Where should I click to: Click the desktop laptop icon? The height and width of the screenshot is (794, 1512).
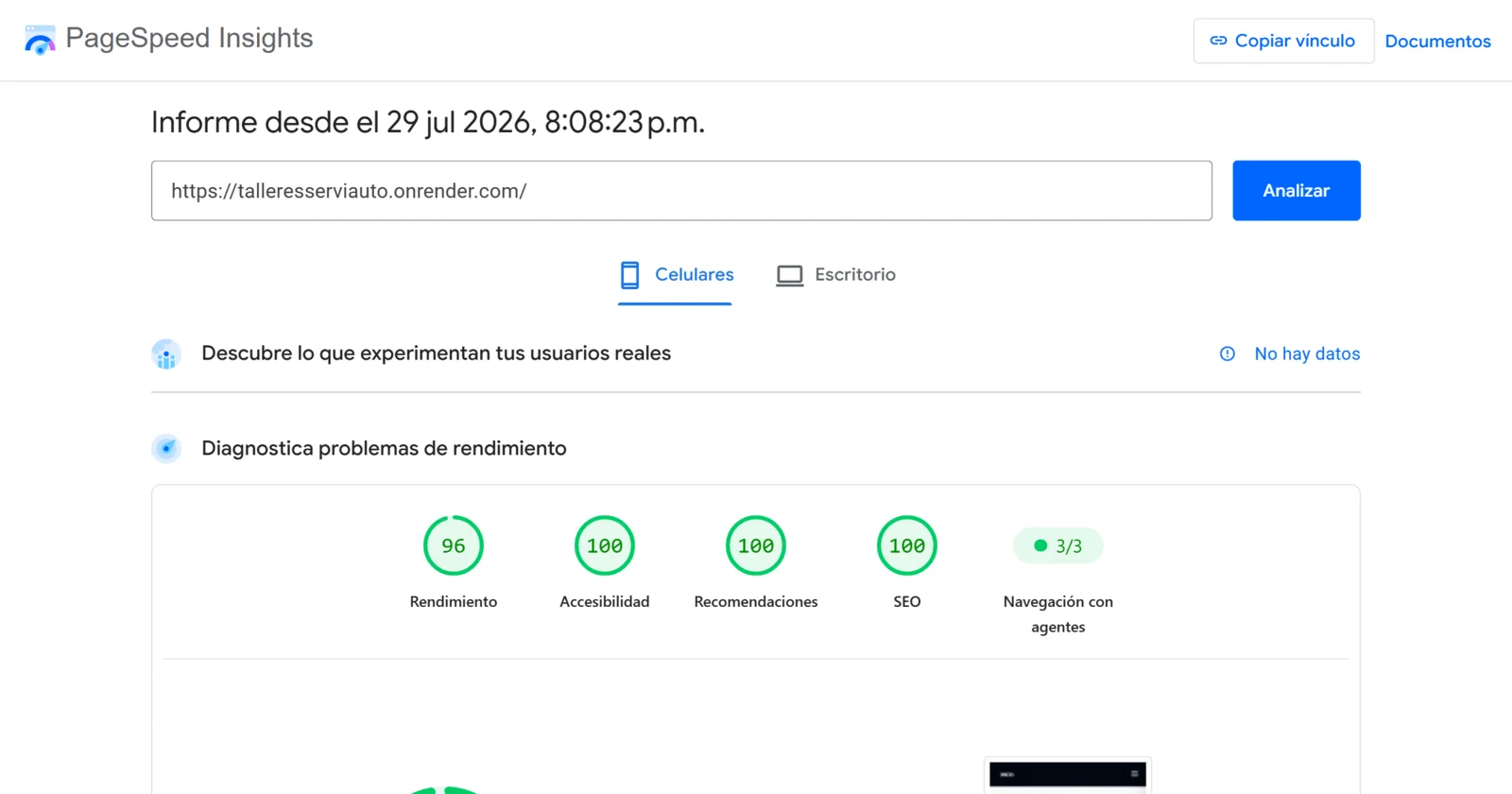pyautogui.click(x=790, y=275)
